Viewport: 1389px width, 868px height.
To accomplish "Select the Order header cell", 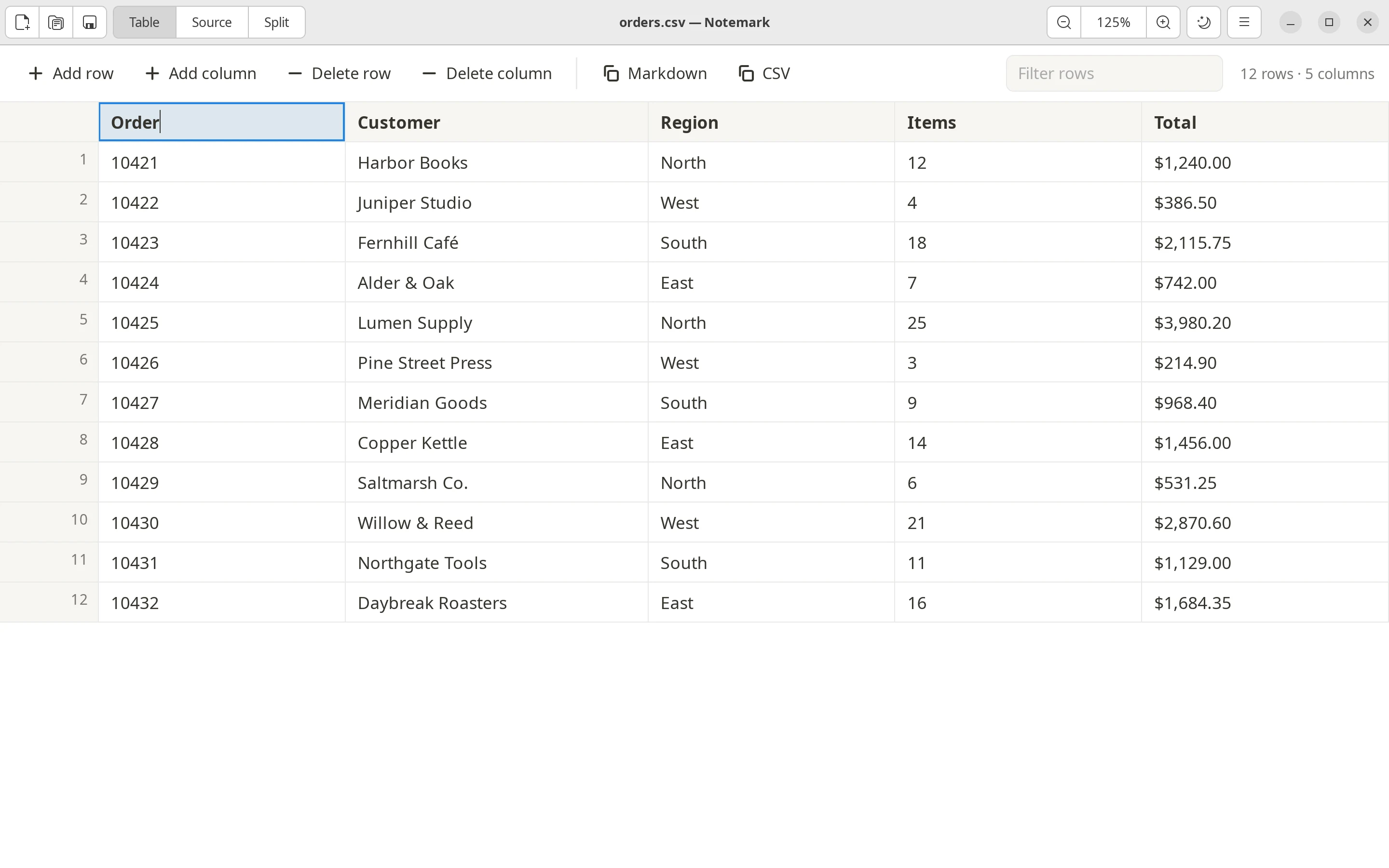I will (x=221, y=122).
